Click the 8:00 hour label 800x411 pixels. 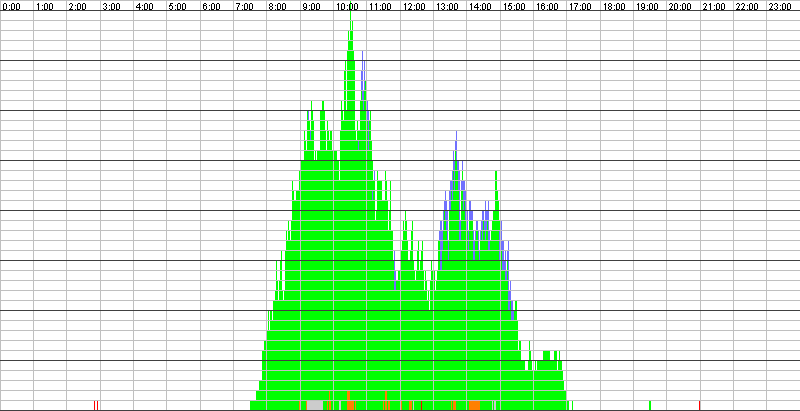pyautogui.click(x=279, y=7)
